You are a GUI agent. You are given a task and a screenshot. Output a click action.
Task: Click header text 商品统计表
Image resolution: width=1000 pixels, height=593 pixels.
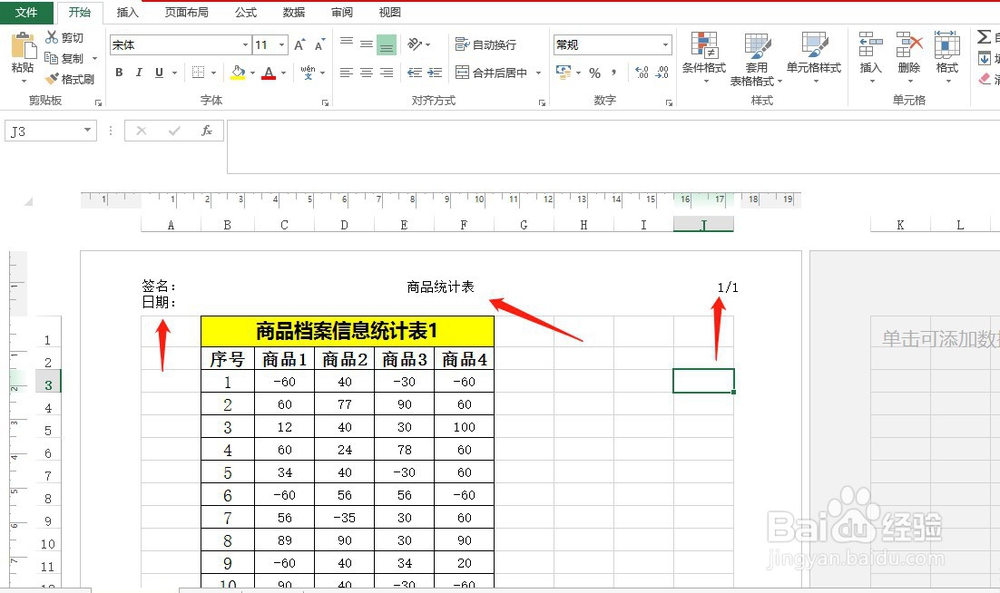(441, 287)
